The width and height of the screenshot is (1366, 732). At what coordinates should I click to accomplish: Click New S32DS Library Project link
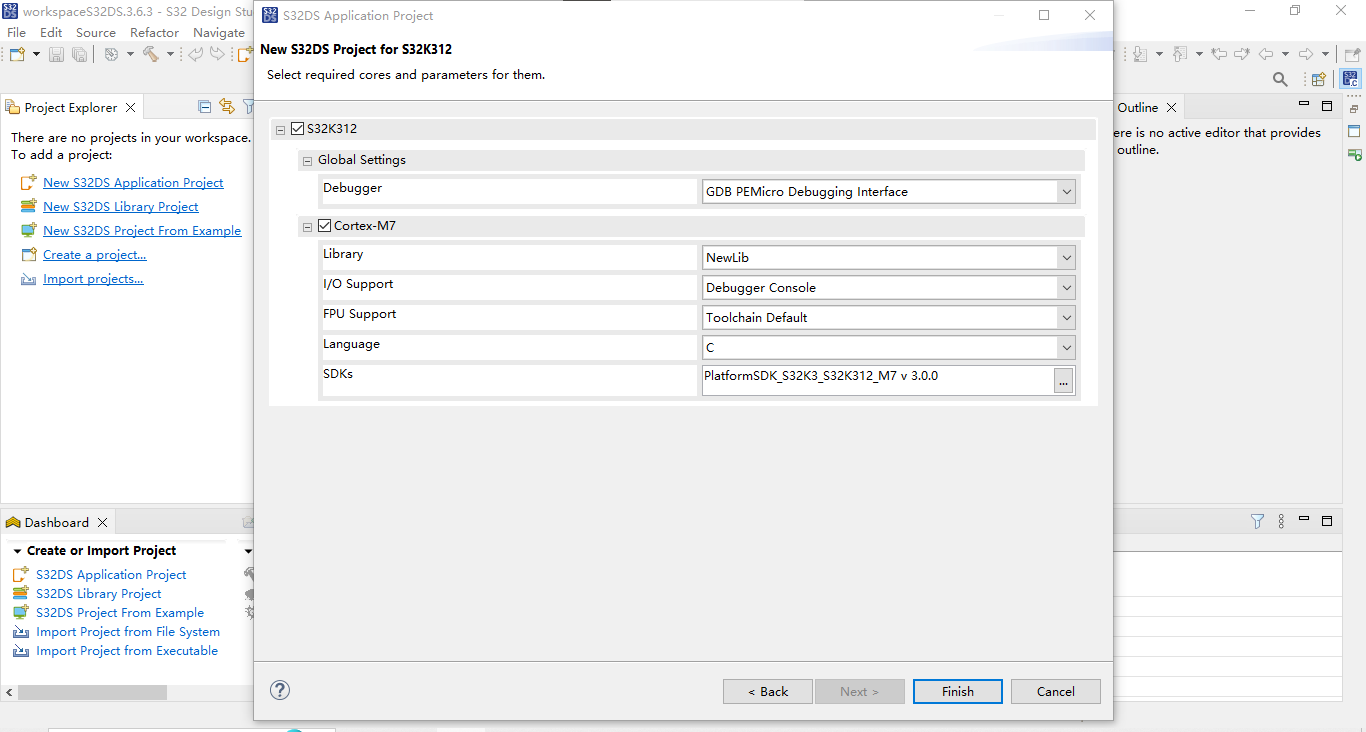tap(121, 206)
